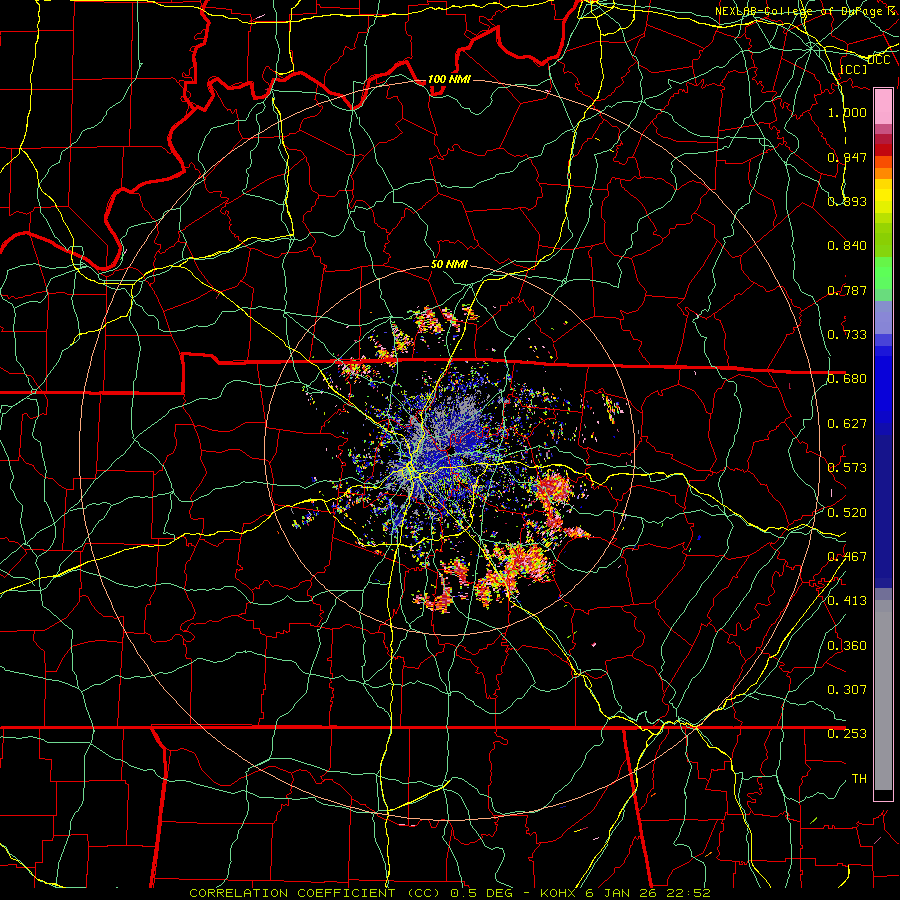Click the 0.680 legend value
The width and height of the screenshot is (900, 900).
[847, 379]
